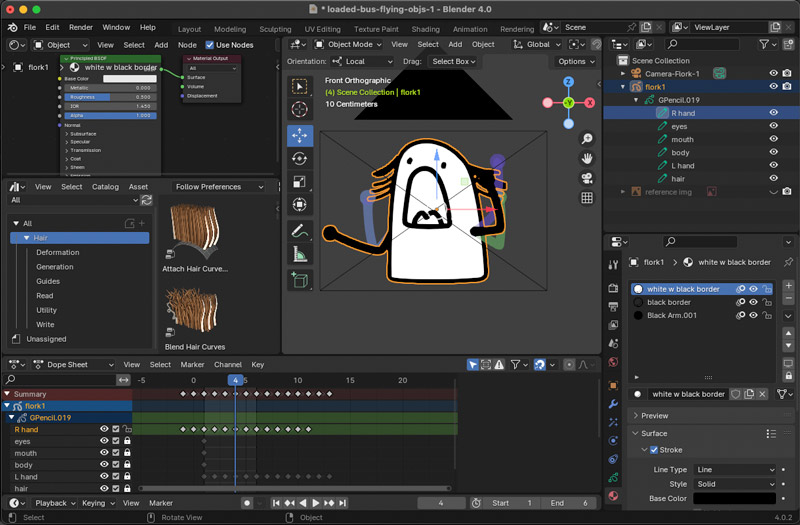Select the Measure tool
This screenshot has height=525, width=800.
click(x=299, y=255)
